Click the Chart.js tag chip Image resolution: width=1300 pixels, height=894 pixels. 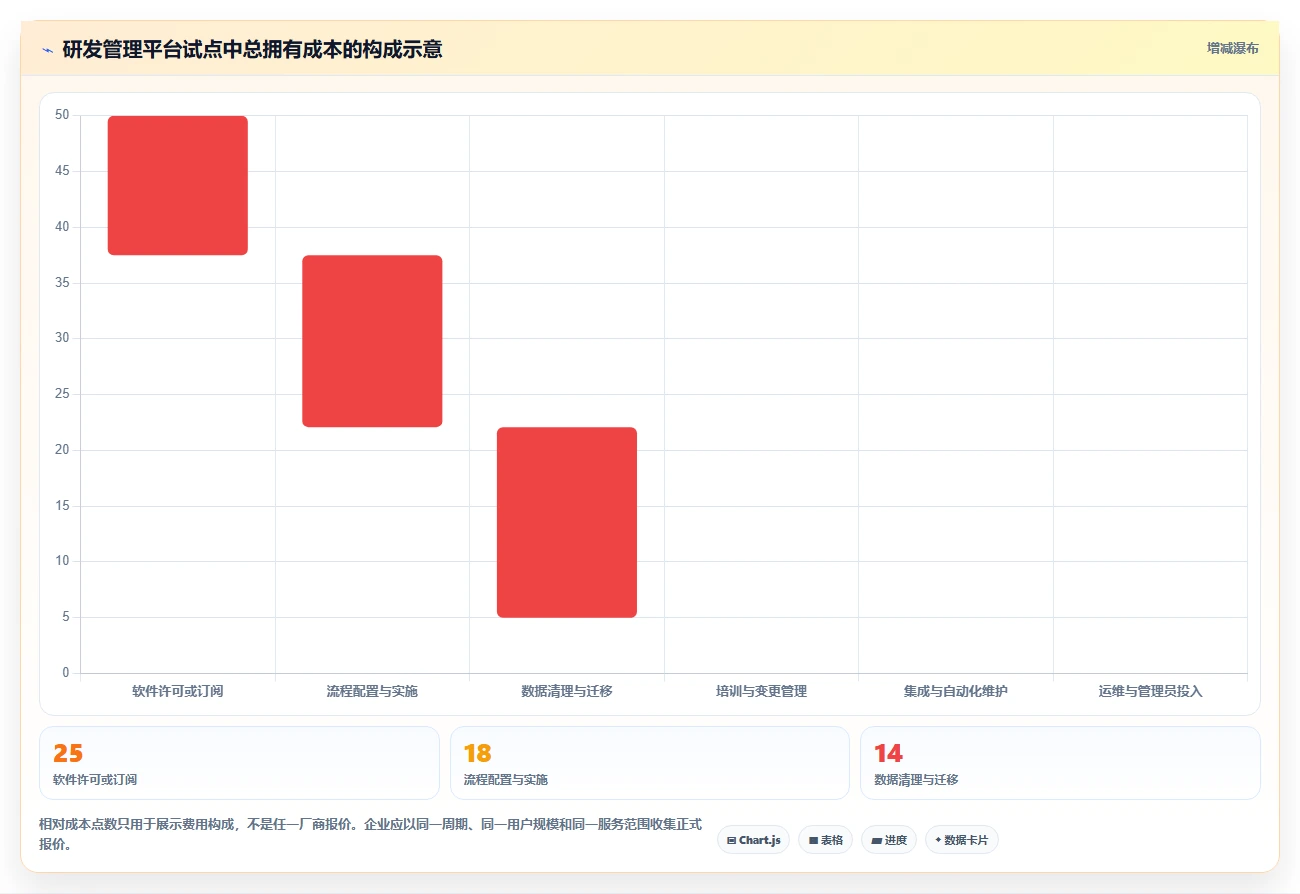click(753, 840)
